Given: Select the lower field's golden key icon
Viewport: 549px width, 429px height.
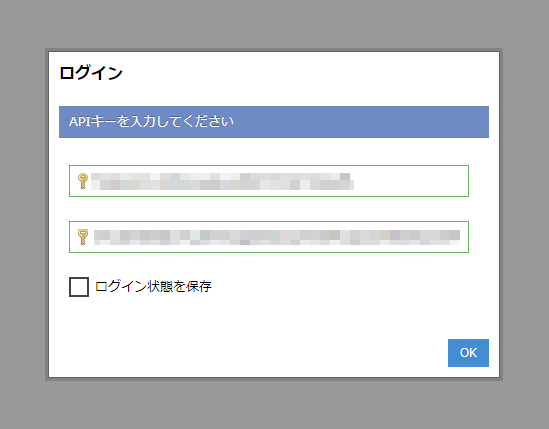Looking at the screenshot, I should pyautogui.click(x=83, y=237).
